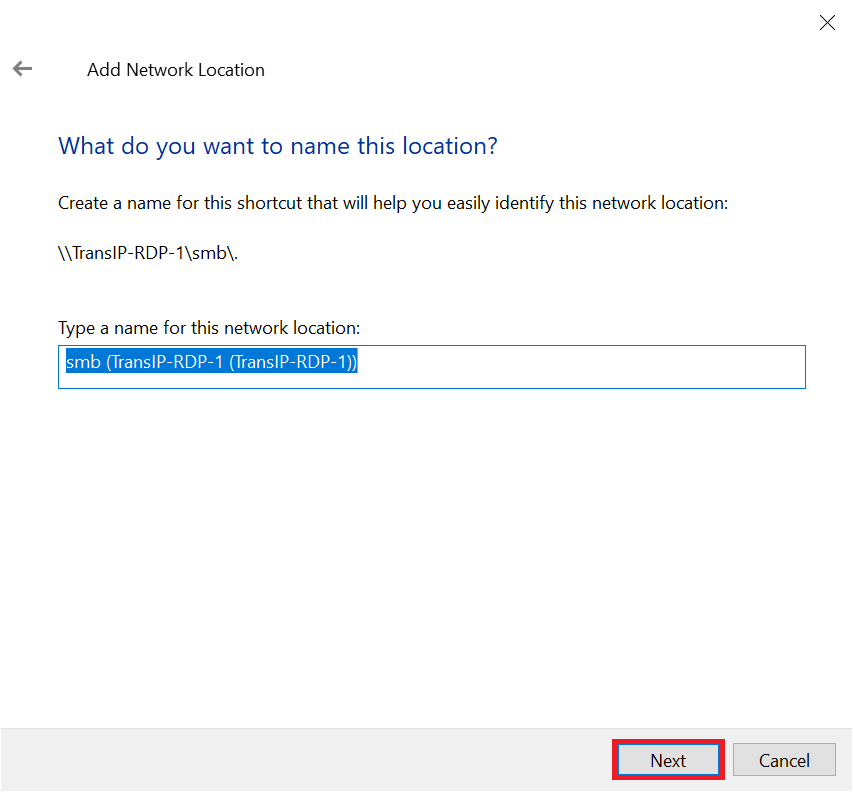Screen dimensions: 853x792
Task: Click the 'Add Network Location' title text
Action: (176, 70)
